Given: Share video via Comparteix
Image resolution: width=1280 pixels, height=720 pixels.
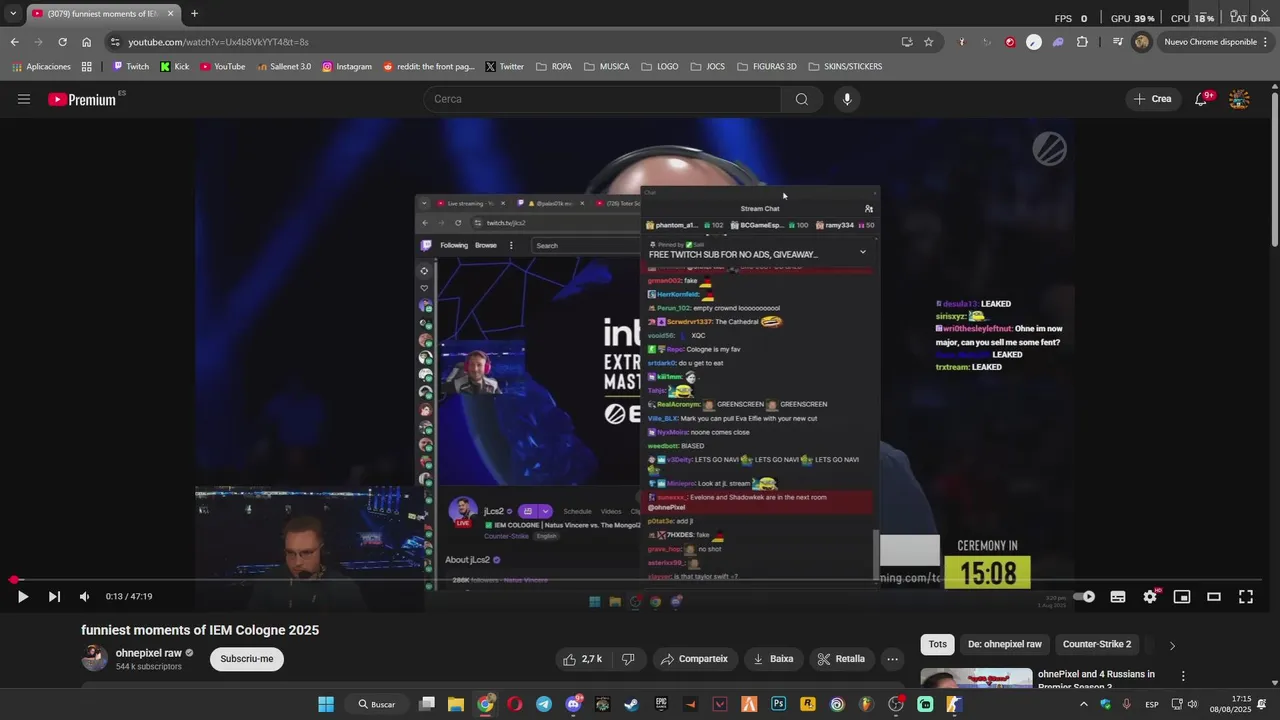Looking at the screenshot, I should (694, 659).
